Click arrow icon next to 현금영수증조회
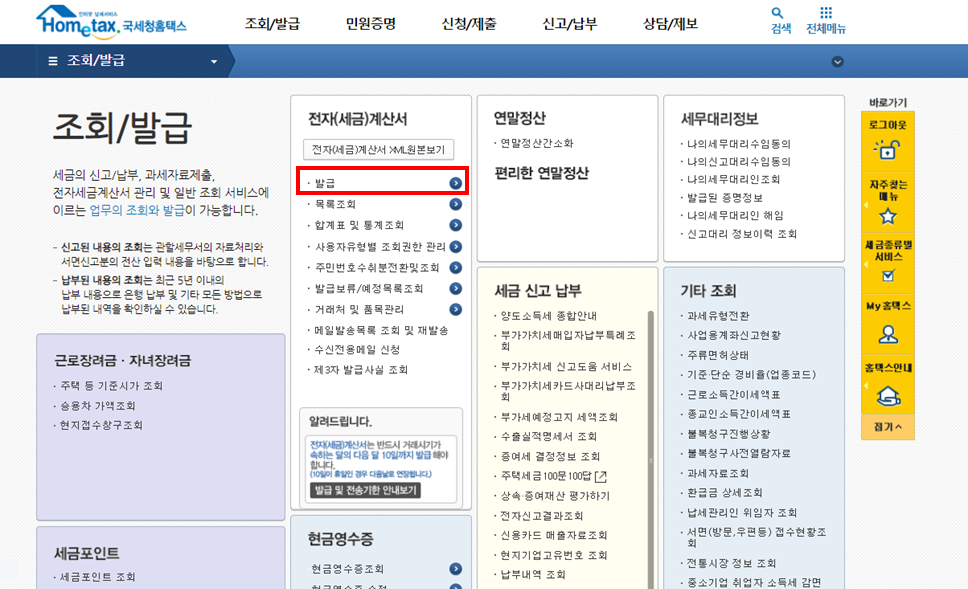The height and width of the screenshot is (589, 968). click(x=456, y=569)
